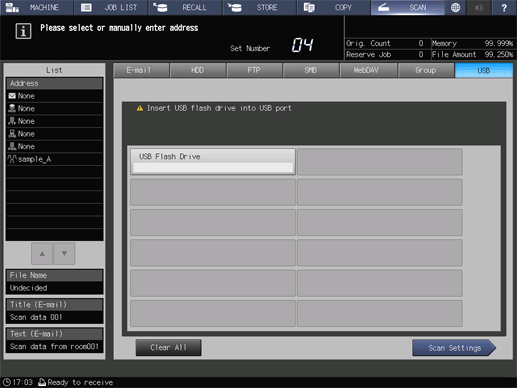Open help with question mark icon
The image size is (517, 388).
coord(504,8)
